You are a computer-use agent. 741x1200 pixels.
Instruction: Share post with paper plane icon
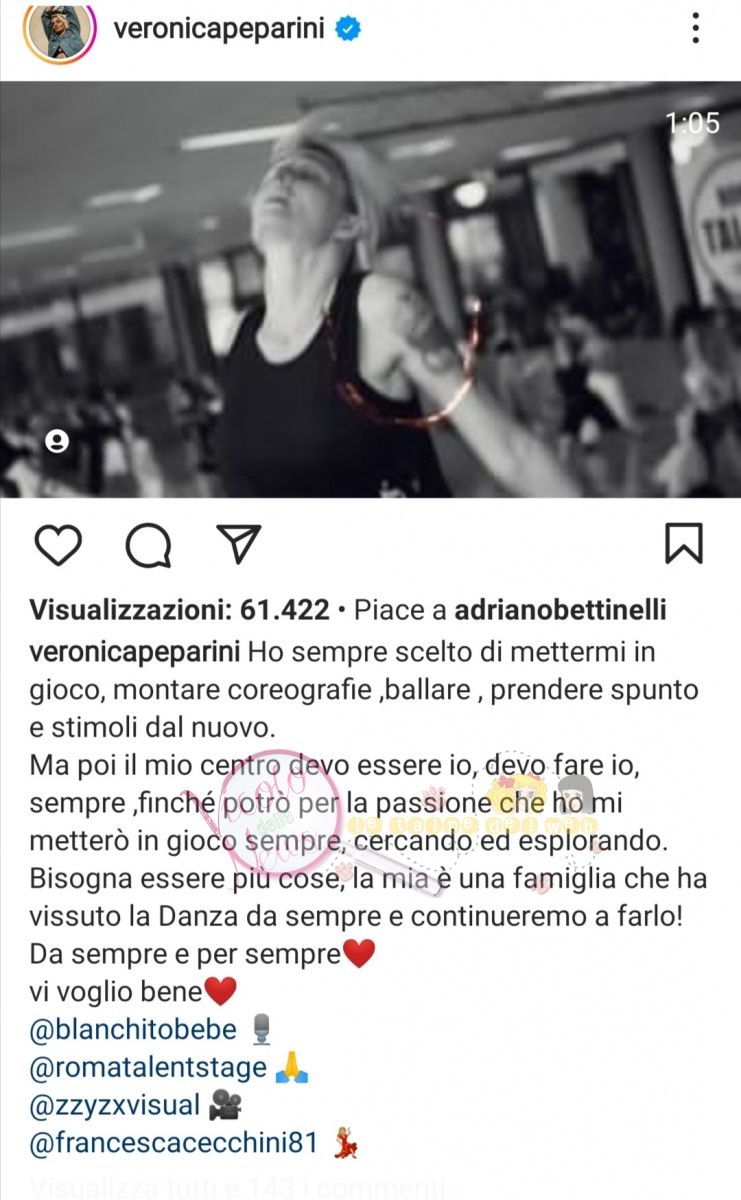click(x=239, y=543)
